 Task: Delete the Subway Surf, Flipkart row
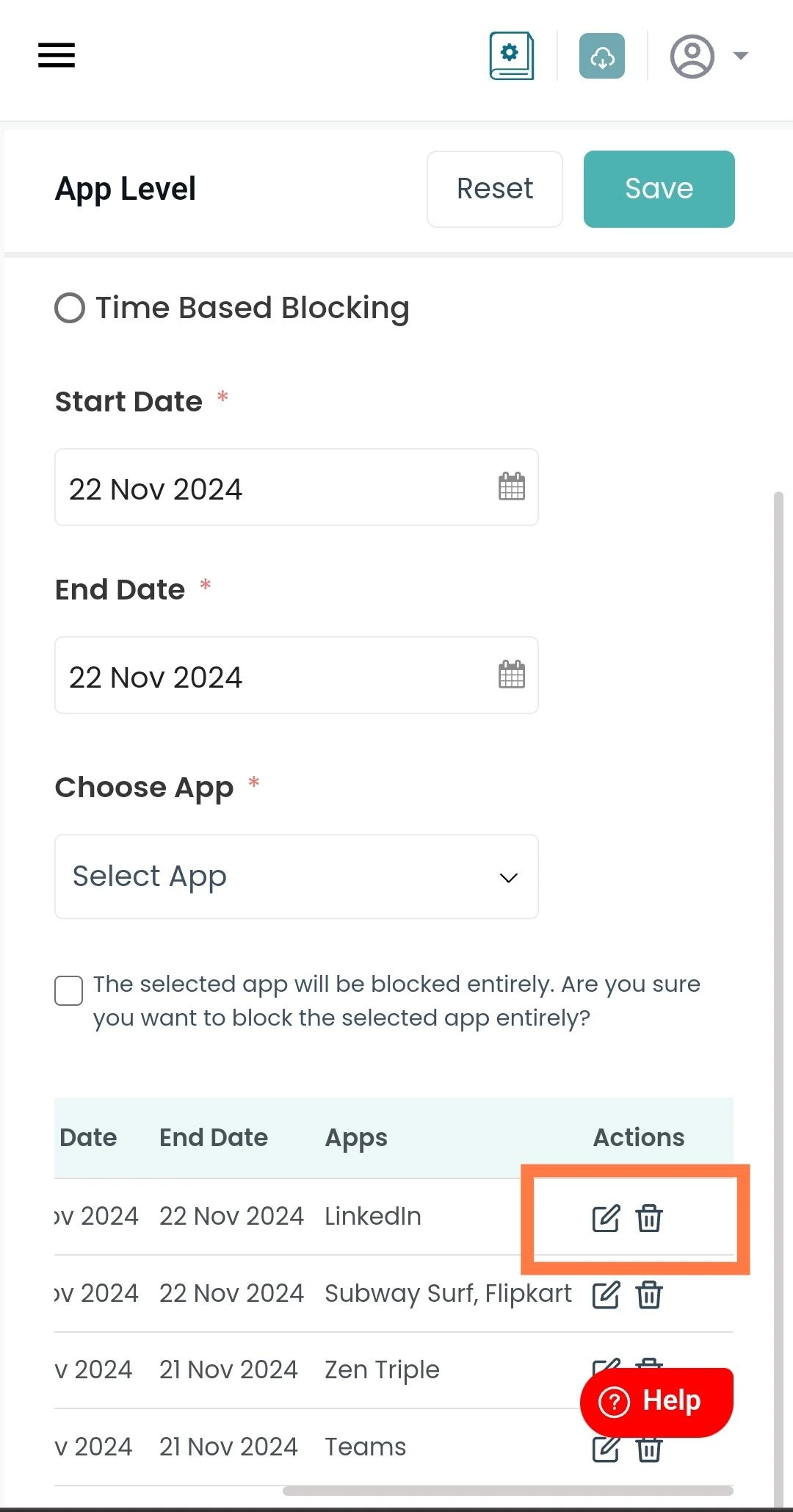649,1295
